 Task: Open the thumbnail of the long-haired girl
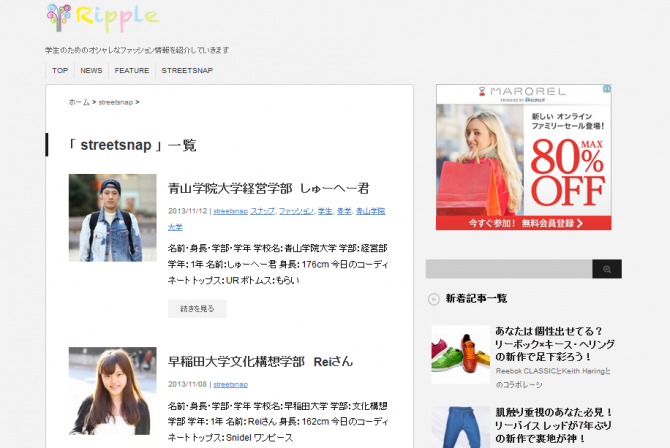pyautogui.click(x=112, y=391)
